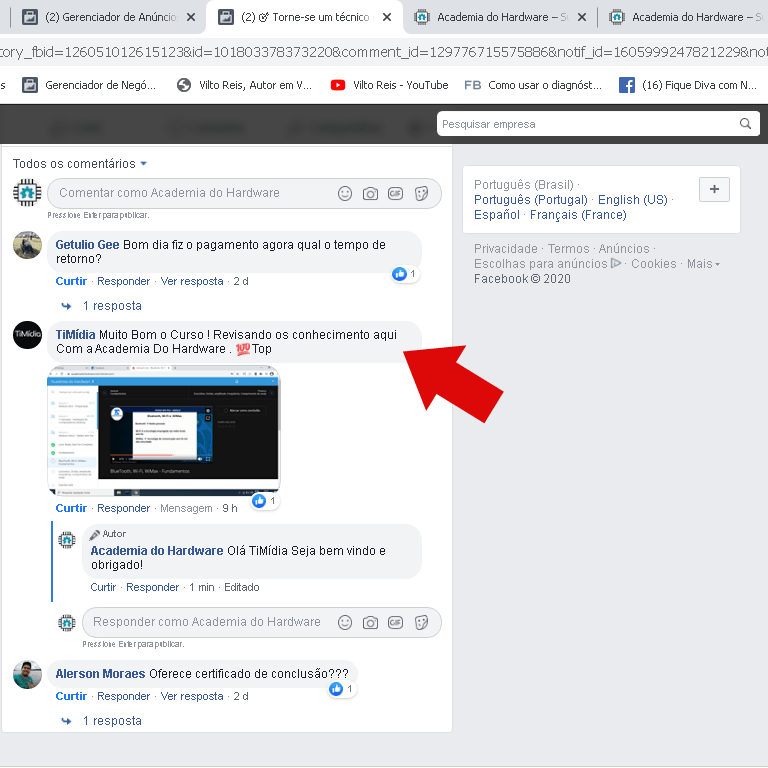Image resolution: width=768 pixels, height=768 pixels.
Task: Click Getulio Gee profile avatar
Action: click(27, 245)
